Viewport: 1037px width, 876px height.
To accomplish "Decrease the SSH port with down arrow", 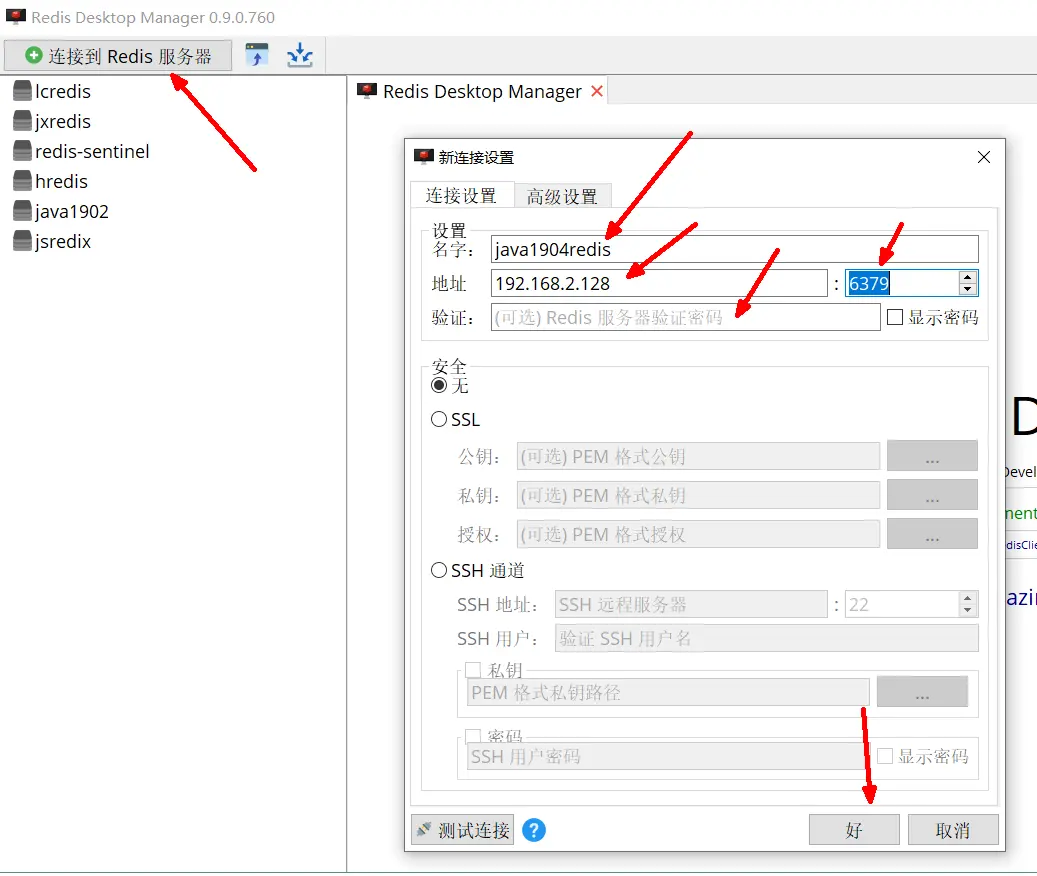I will [968, 610].
